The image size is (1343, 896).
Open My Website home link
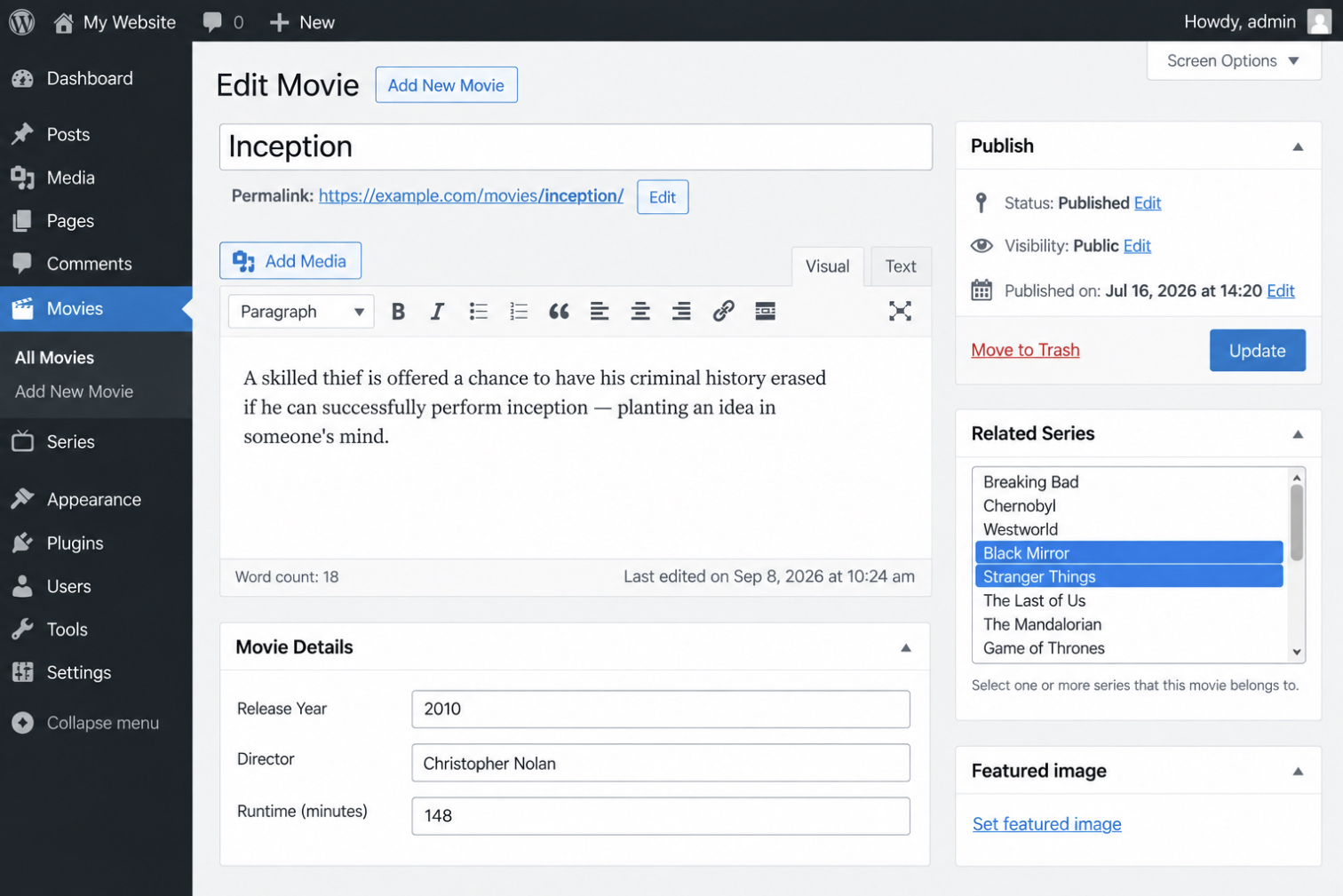tap(115, 22)
